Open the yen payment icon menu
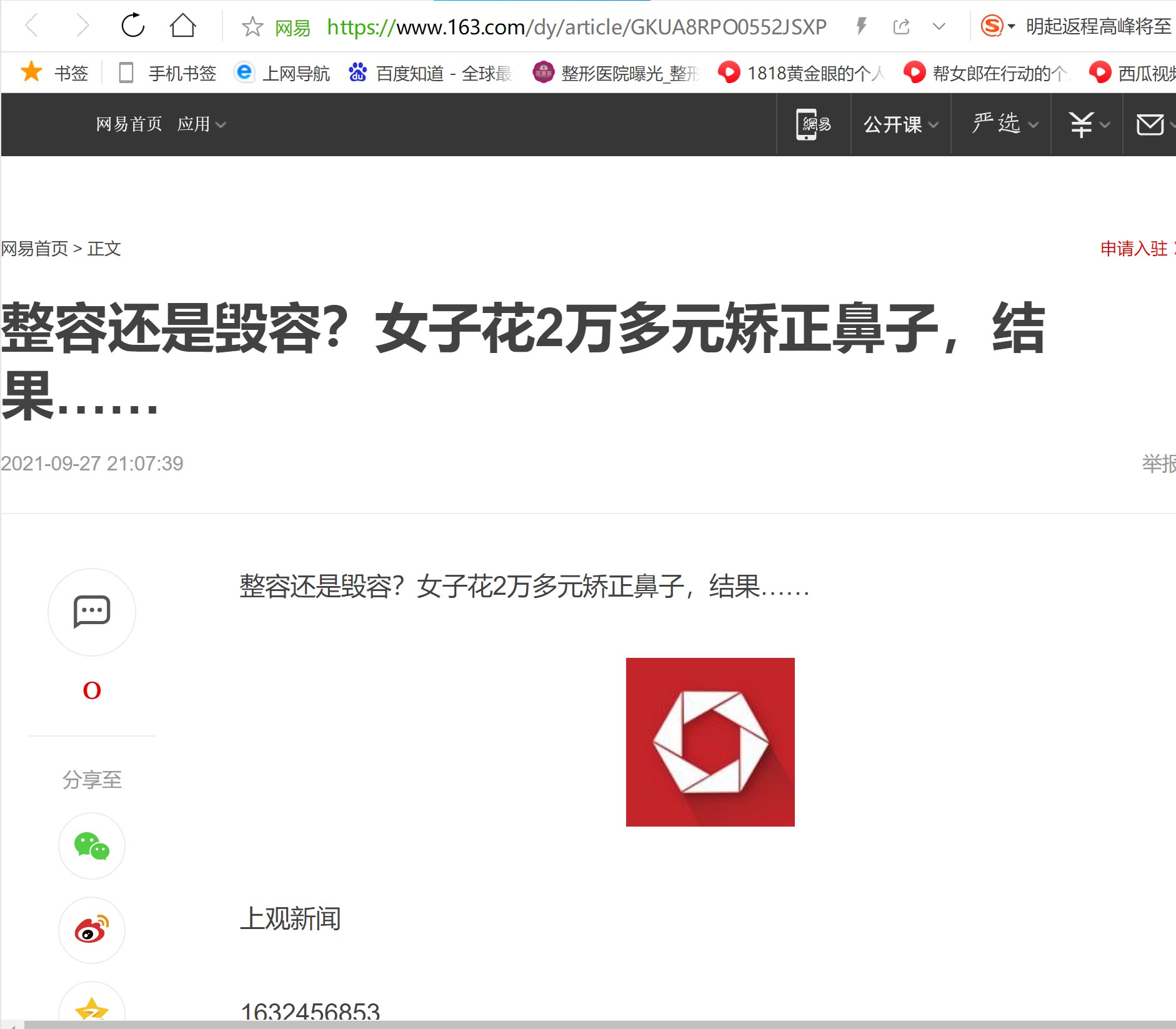 click(1089, 124)
